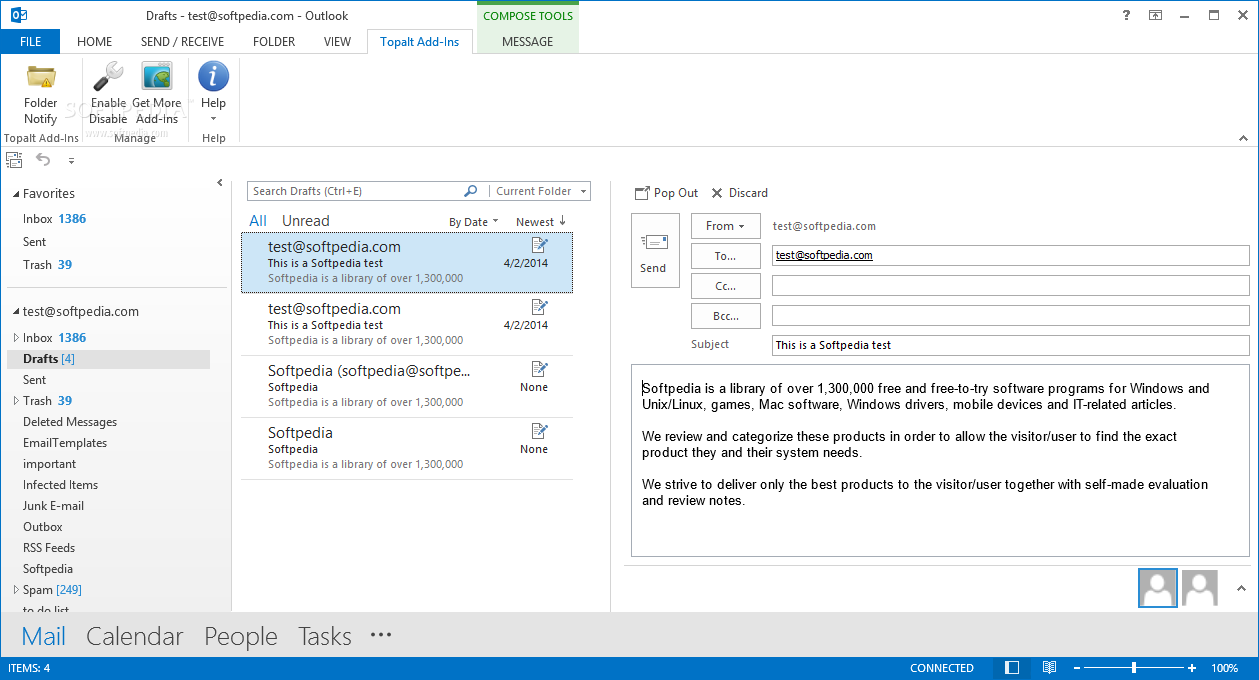Open the Topalt Help icon menu
Image resolution: width=1259 pixels, height=680 pixels.
(x=213, y=77)
